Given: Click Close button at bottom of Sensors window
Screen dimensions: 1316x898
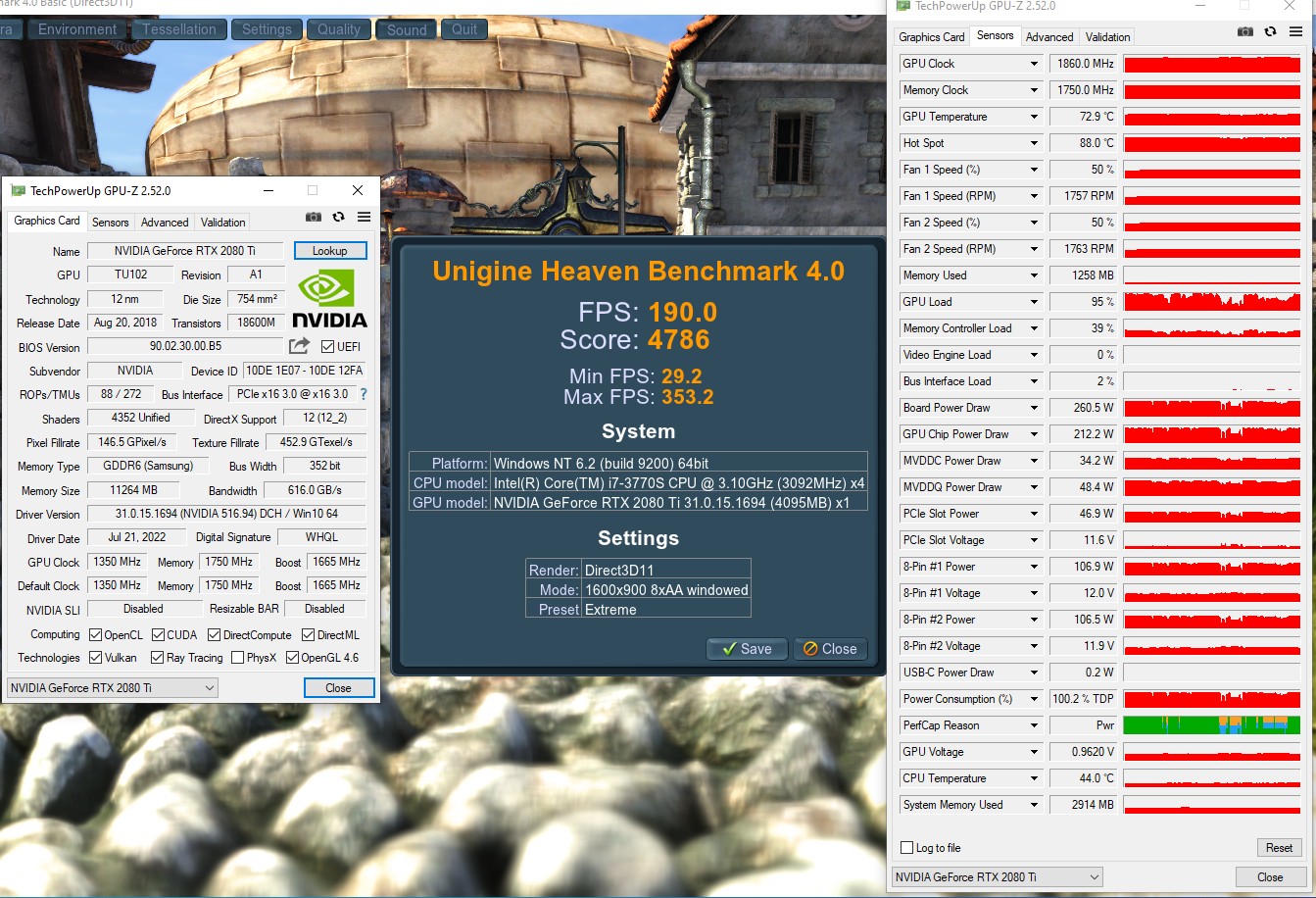Looking at the screenshot, I should coord(1270,877).
